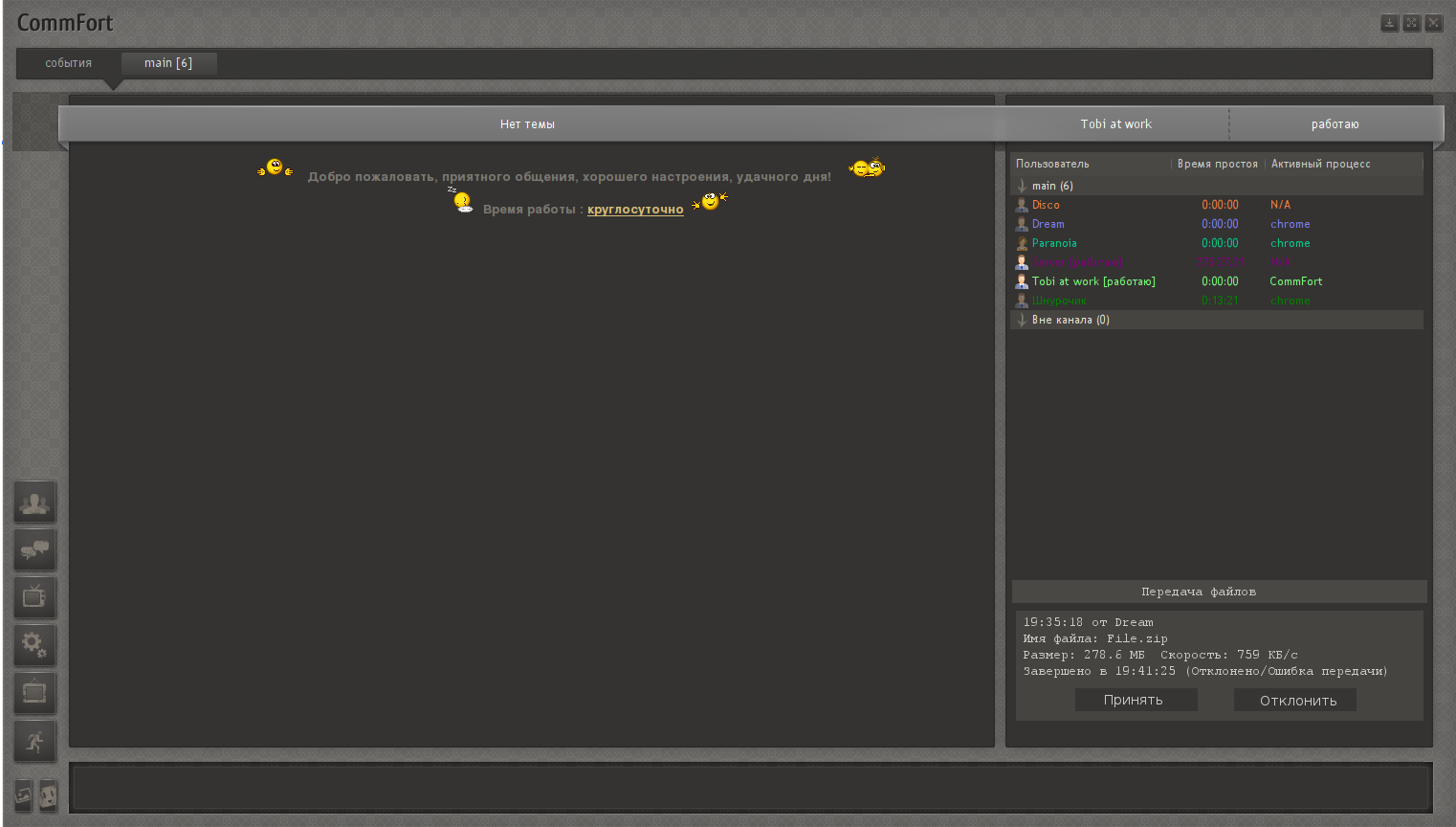This screenshot has width=1456, height=827.
Task: Open settings via the gears icon
Action: (34, 645)
